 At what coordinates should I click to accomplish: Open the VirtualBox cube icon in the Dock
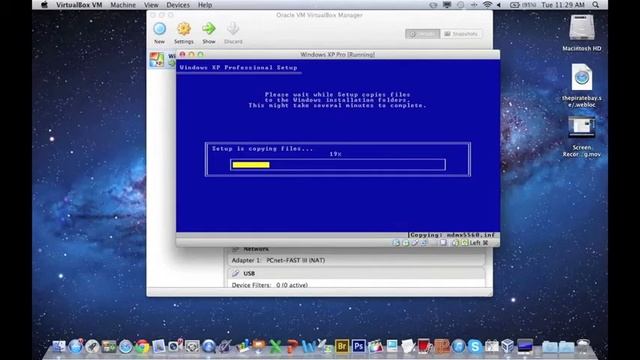click(x=507, y=347)
